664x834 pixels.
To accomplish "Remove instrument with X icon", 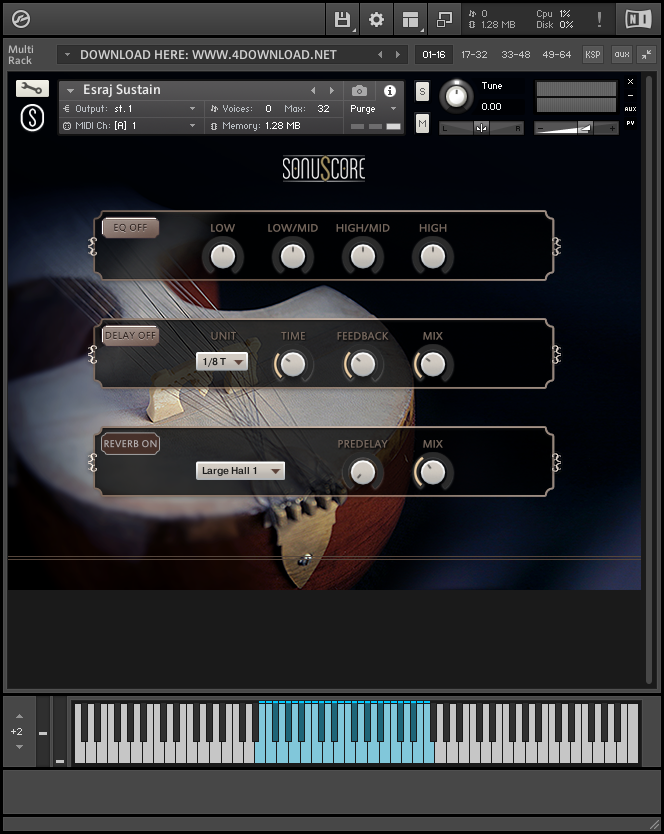I will pyautogui.click(x=630, y=81).
